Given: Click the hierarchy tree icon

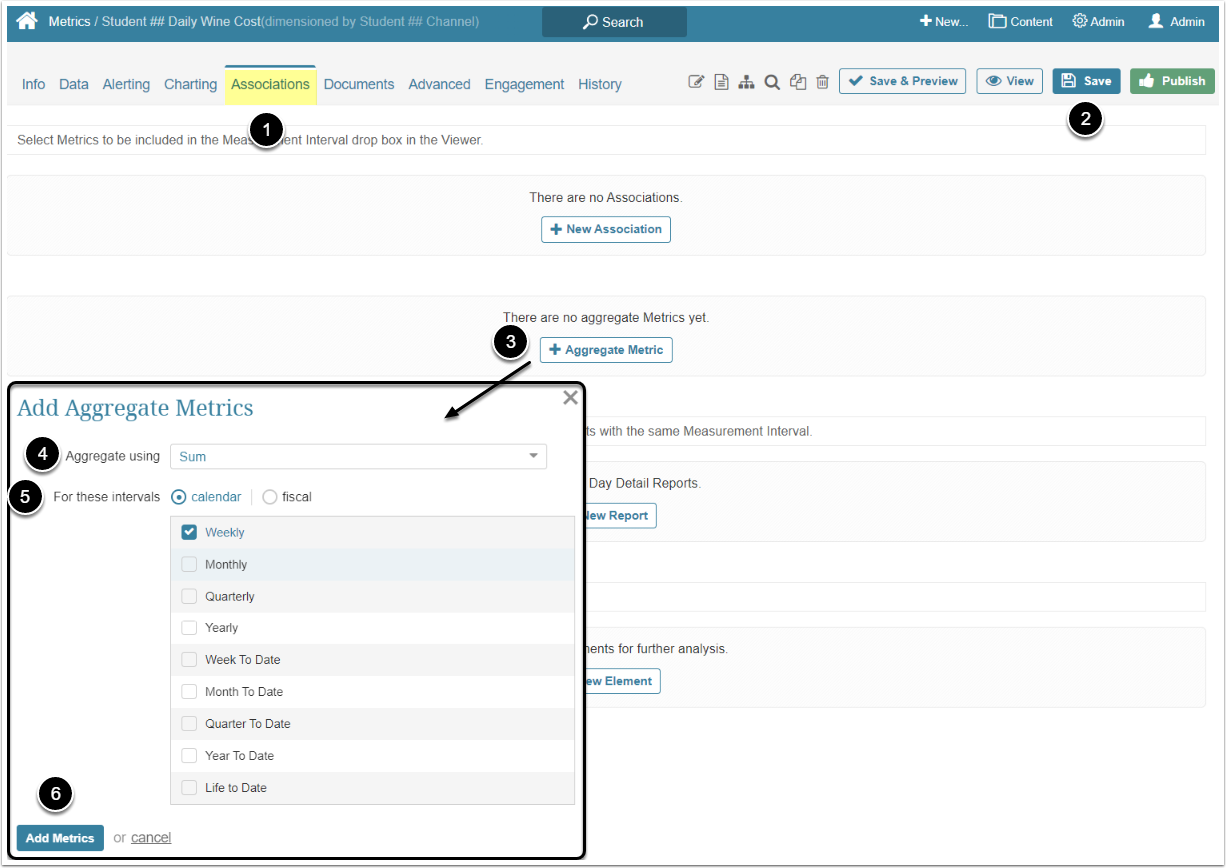Looking at the screenshot, I should tap(746, 82).
